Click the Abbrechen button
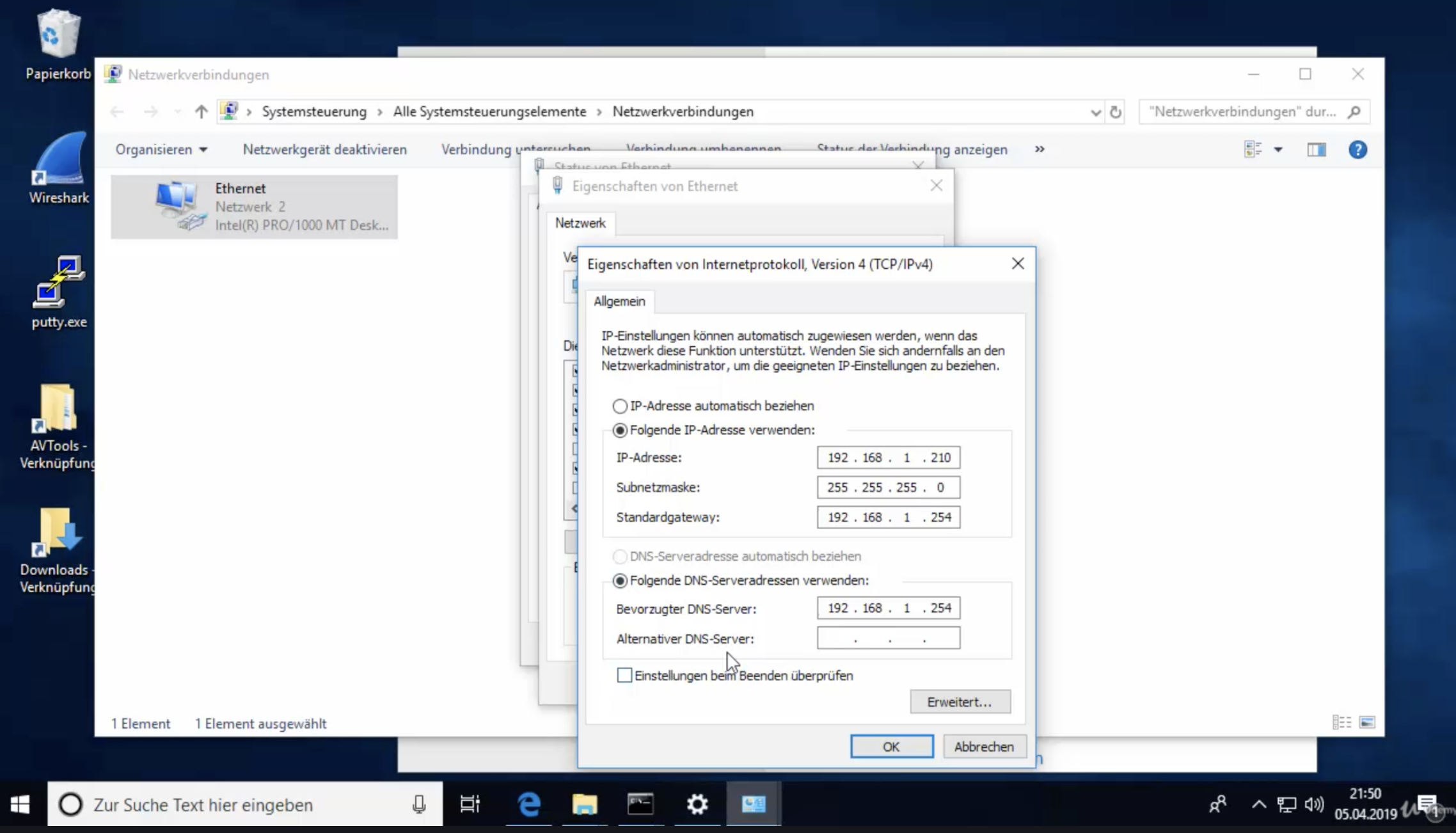Viewport: 1456px width, 833px height. (984, 746)
